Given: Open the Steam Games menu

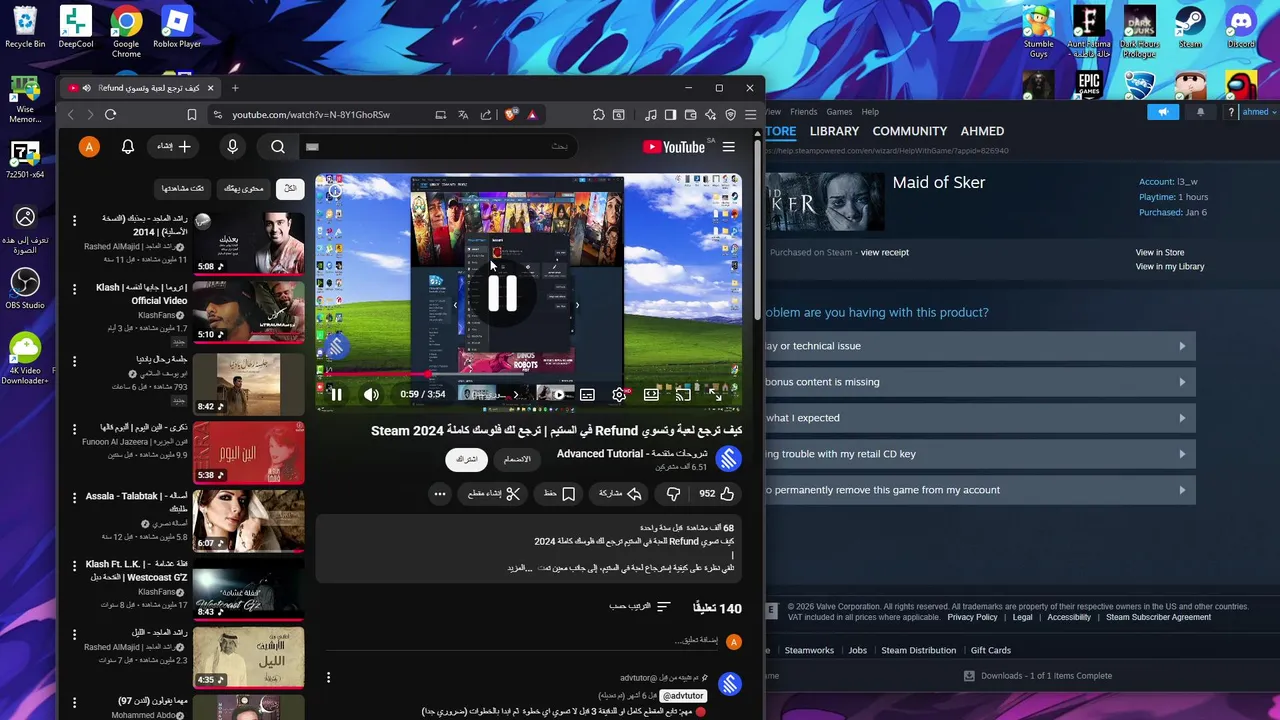Looking at the screenshot, I should (x=839, y=112).
